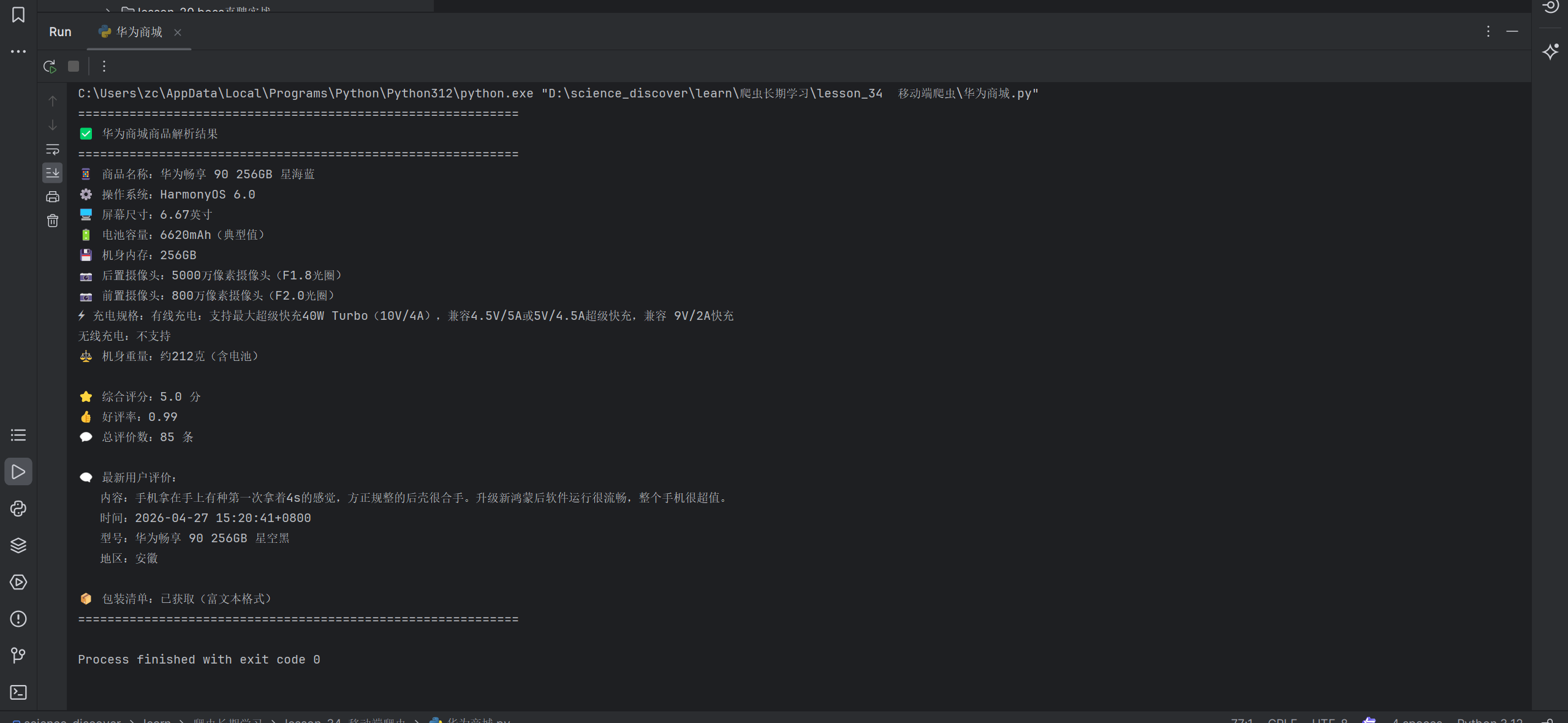
Task: Open the Services tool window
Action: point(18,582)
